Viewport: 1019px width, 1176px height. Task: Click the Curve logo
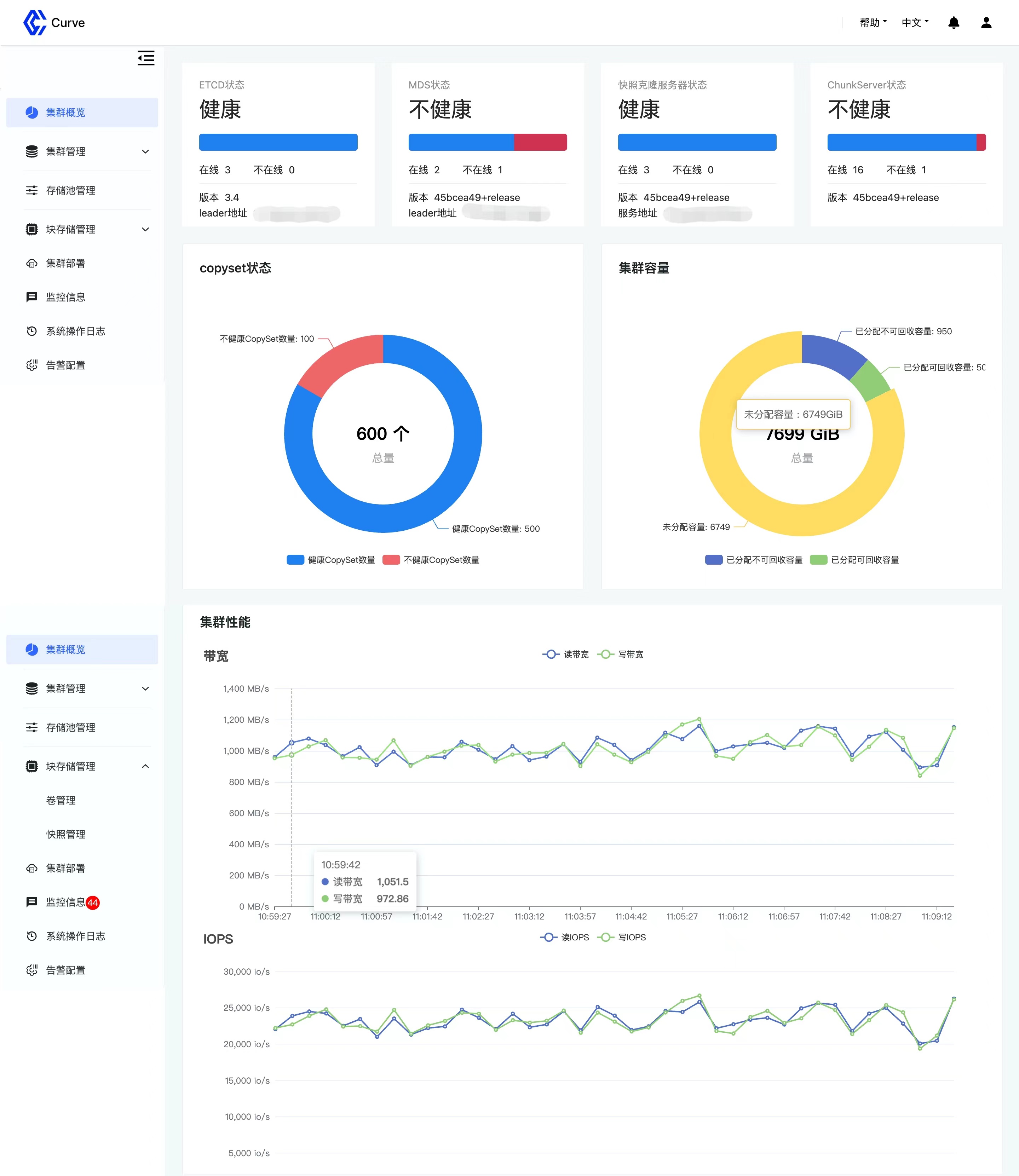[x=35, y=23]
